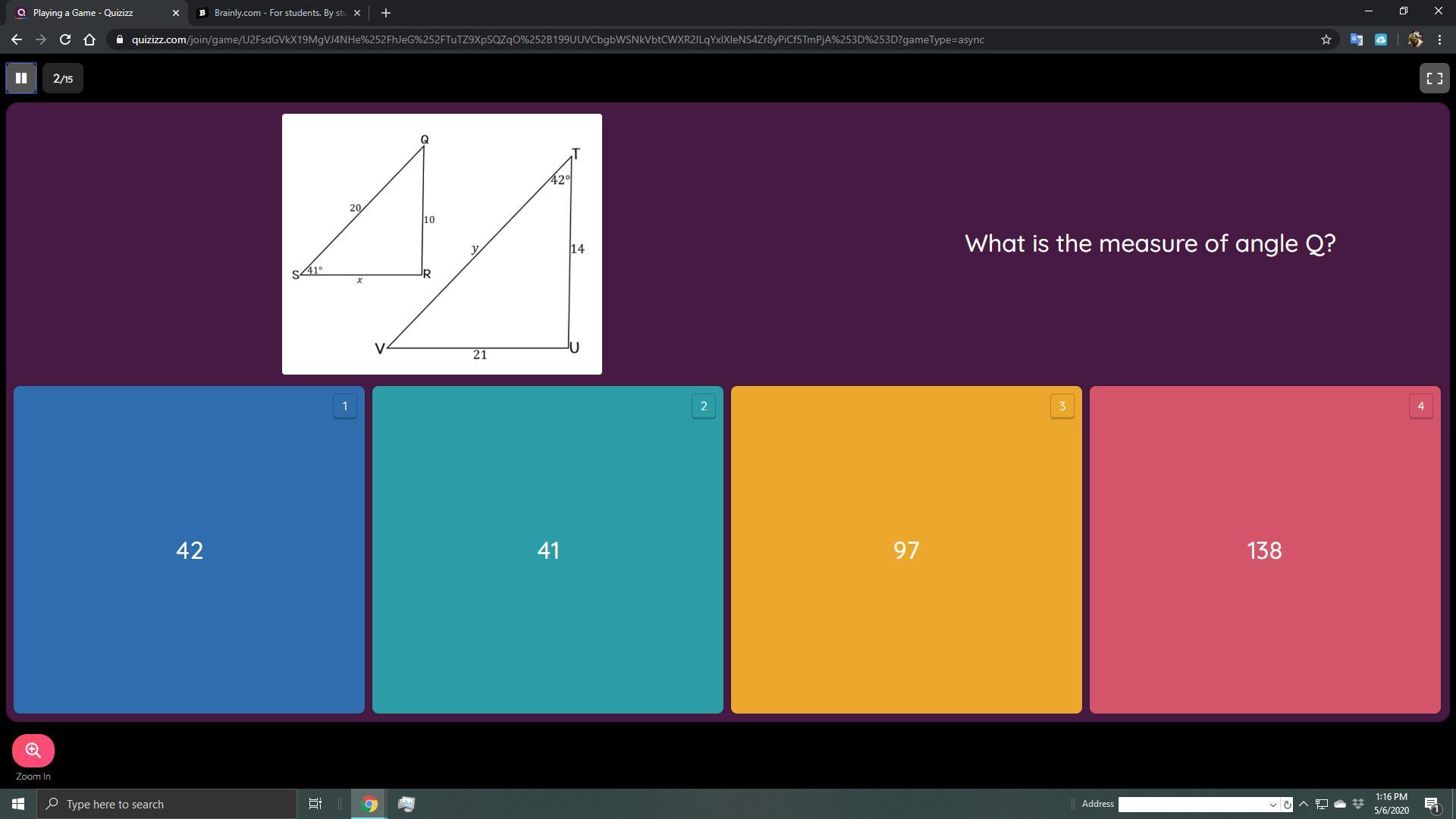Pick the yellow answer 97
The height and width of the screenshot is (819, 1456).
click(906, 550)
